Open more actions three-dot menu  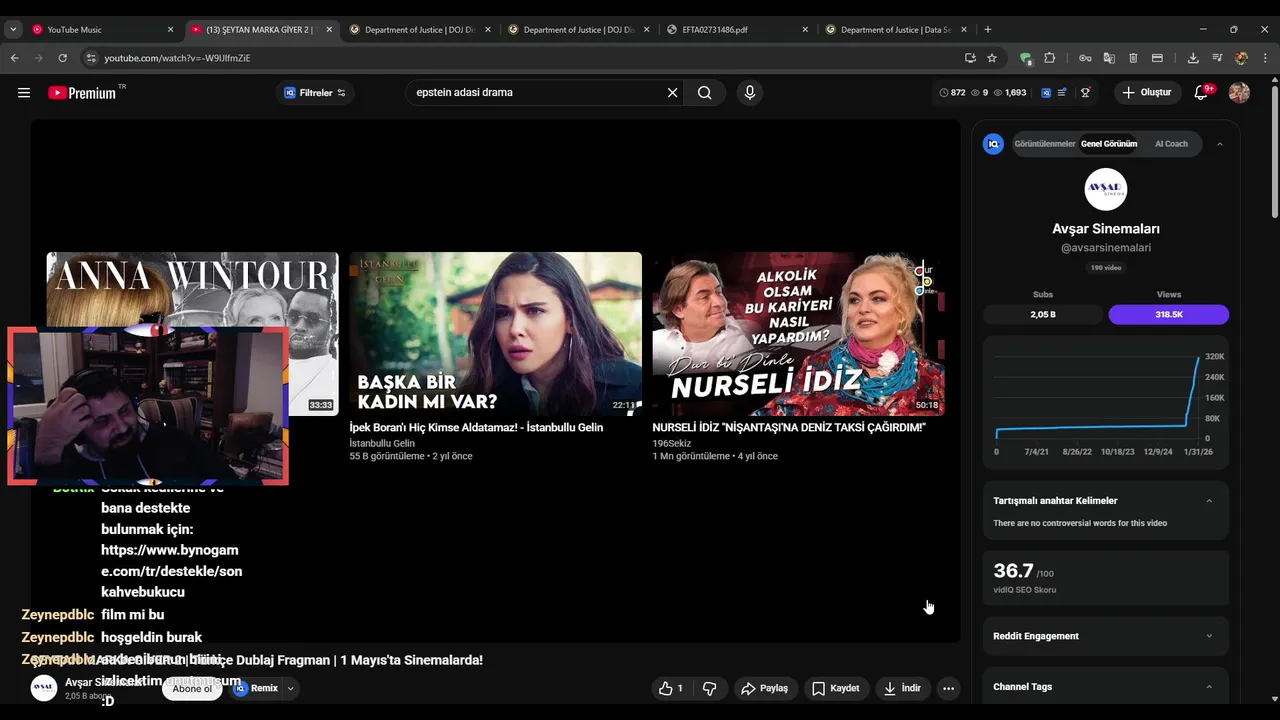point(948,688)
